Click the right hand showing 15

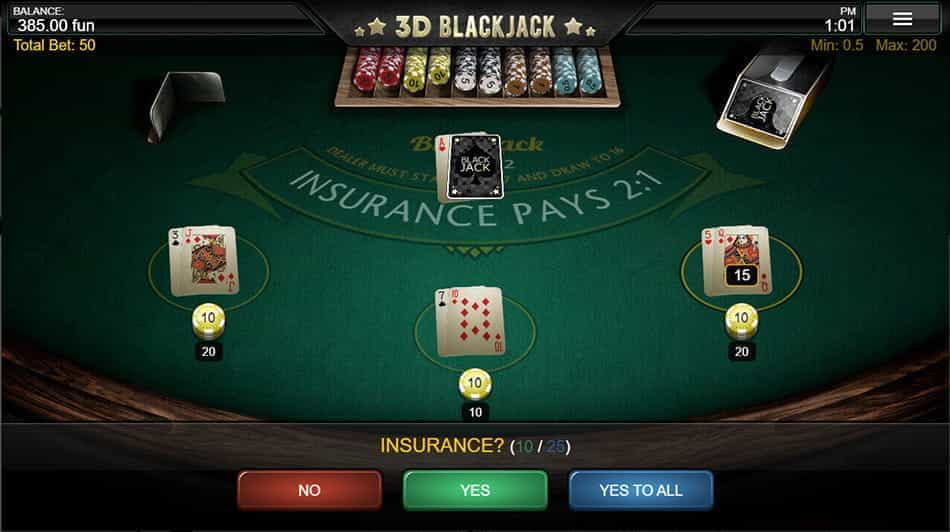pyautogui.click(x=736, y=261)
